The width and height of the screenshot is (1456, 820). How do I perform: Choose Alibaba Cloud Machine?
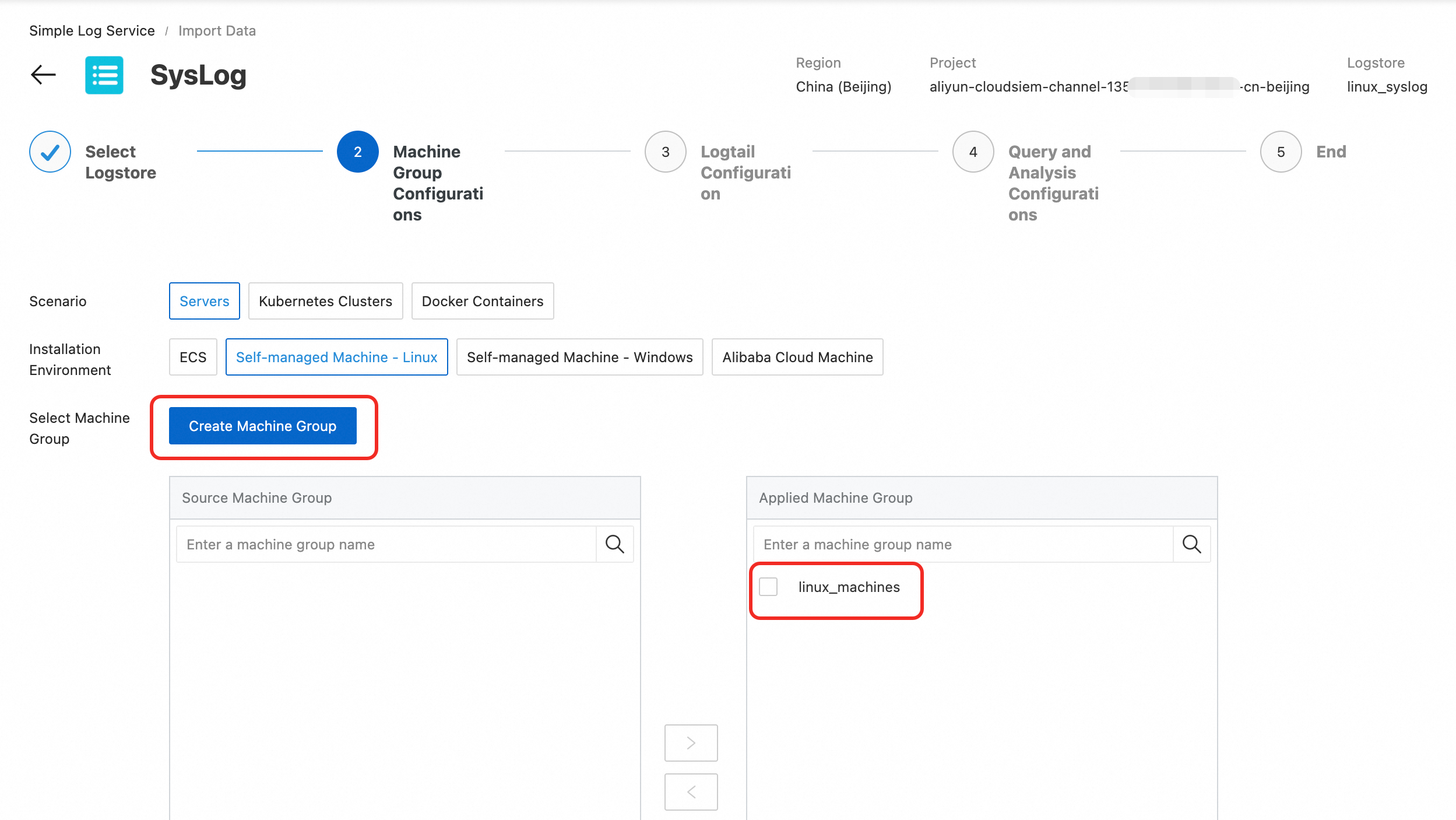tap(797, 357)
